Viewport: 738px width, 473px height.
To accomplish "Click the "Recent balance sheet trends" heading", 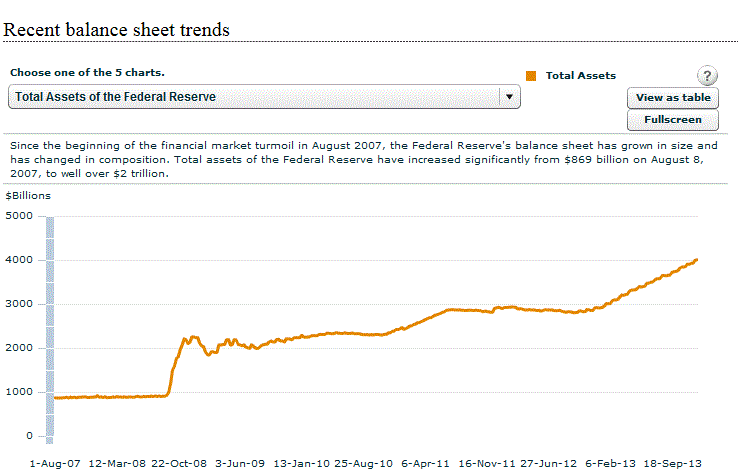I will coord(117,30).
